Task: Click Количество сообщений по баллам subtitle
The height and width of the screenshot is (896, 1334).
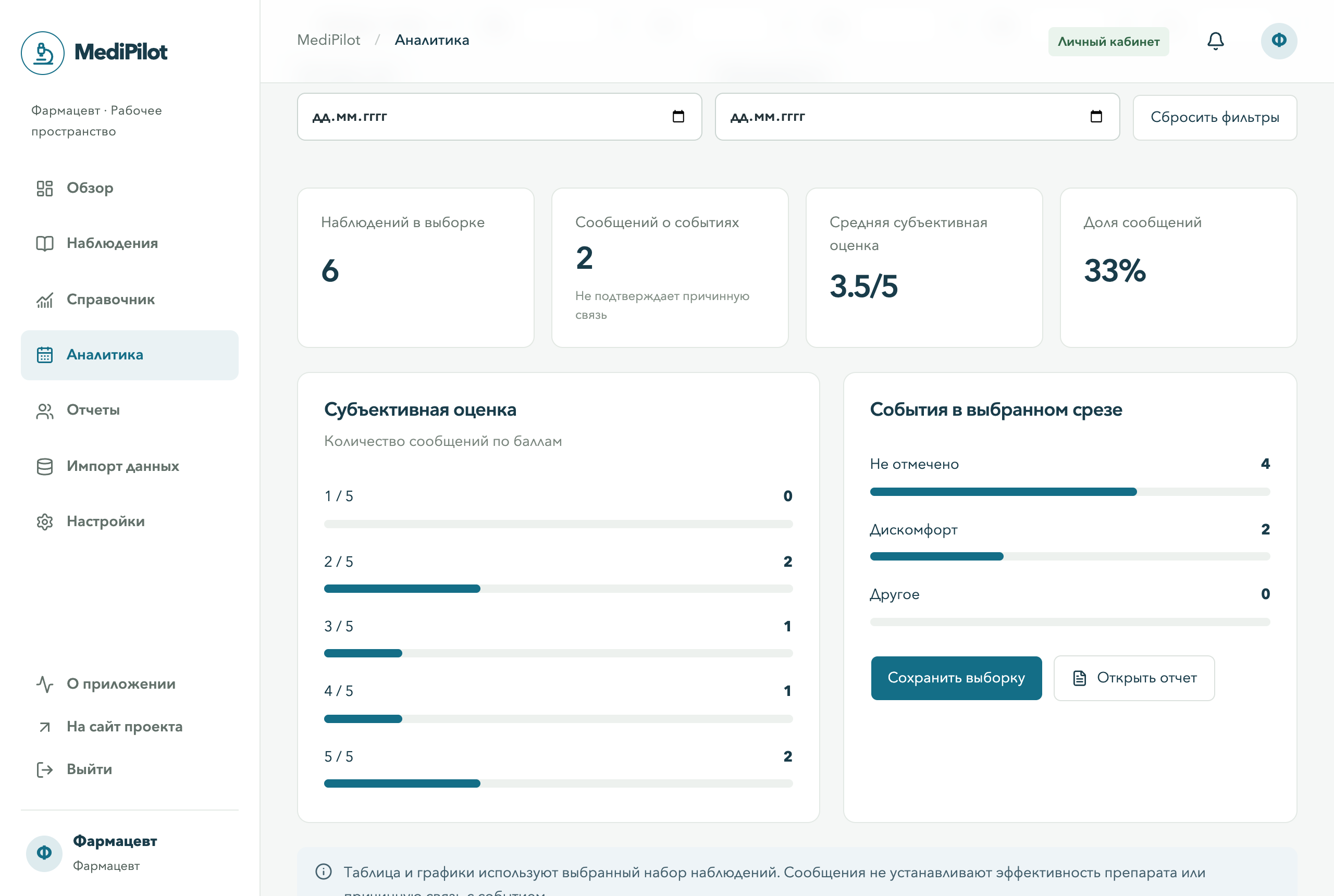Action: 443,441
